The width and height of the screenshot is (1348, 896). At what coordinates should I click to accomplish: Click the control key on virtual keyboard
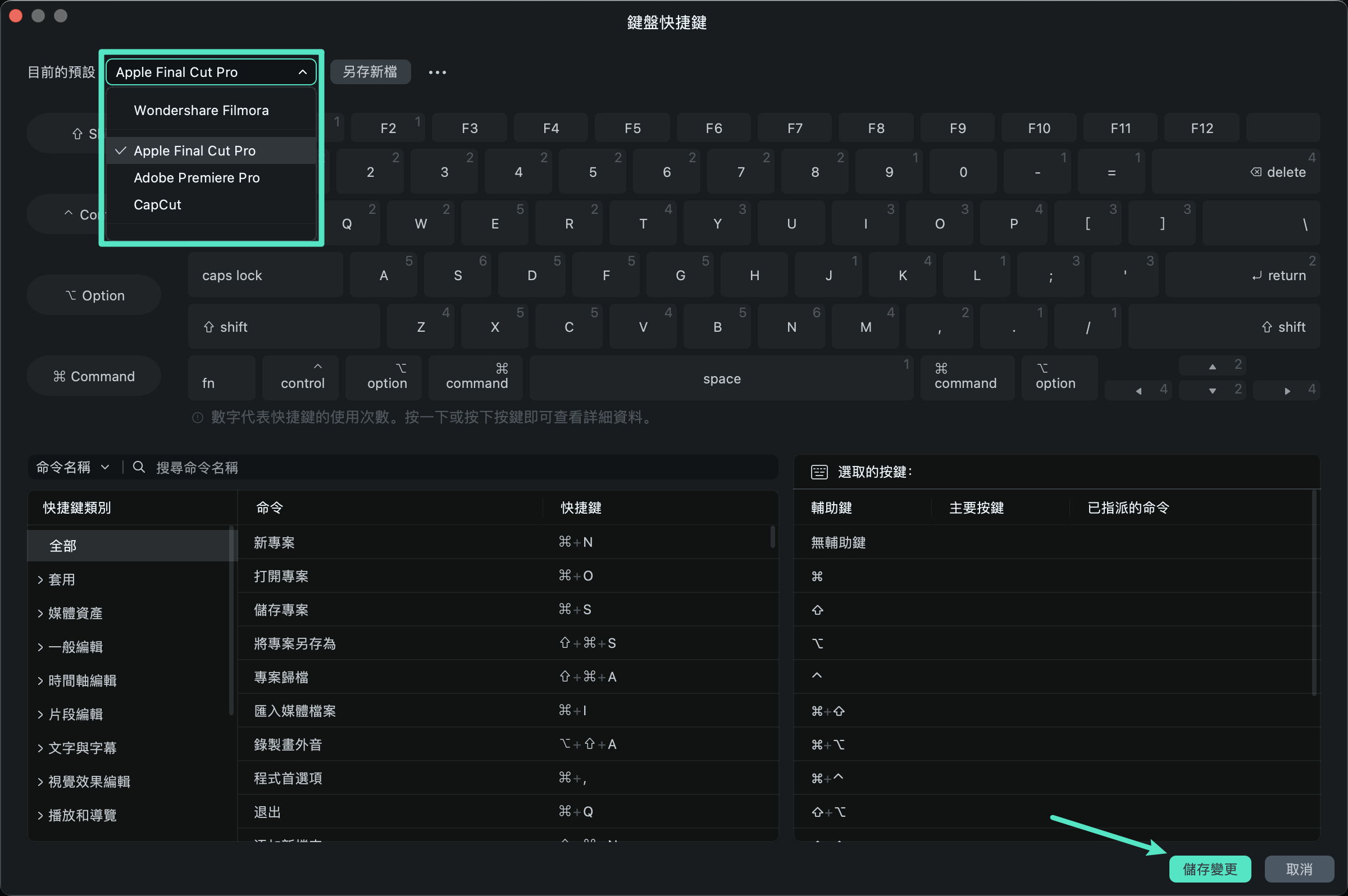point(300,378)
